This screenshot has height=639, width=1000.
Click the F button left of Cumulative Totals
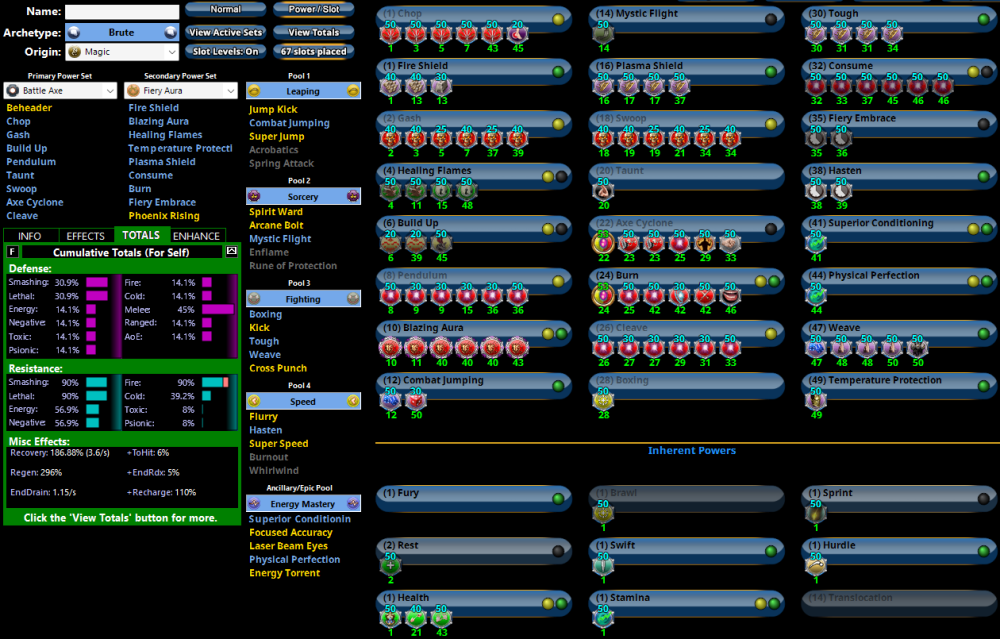pyautogui.click(x=13, y=252)
